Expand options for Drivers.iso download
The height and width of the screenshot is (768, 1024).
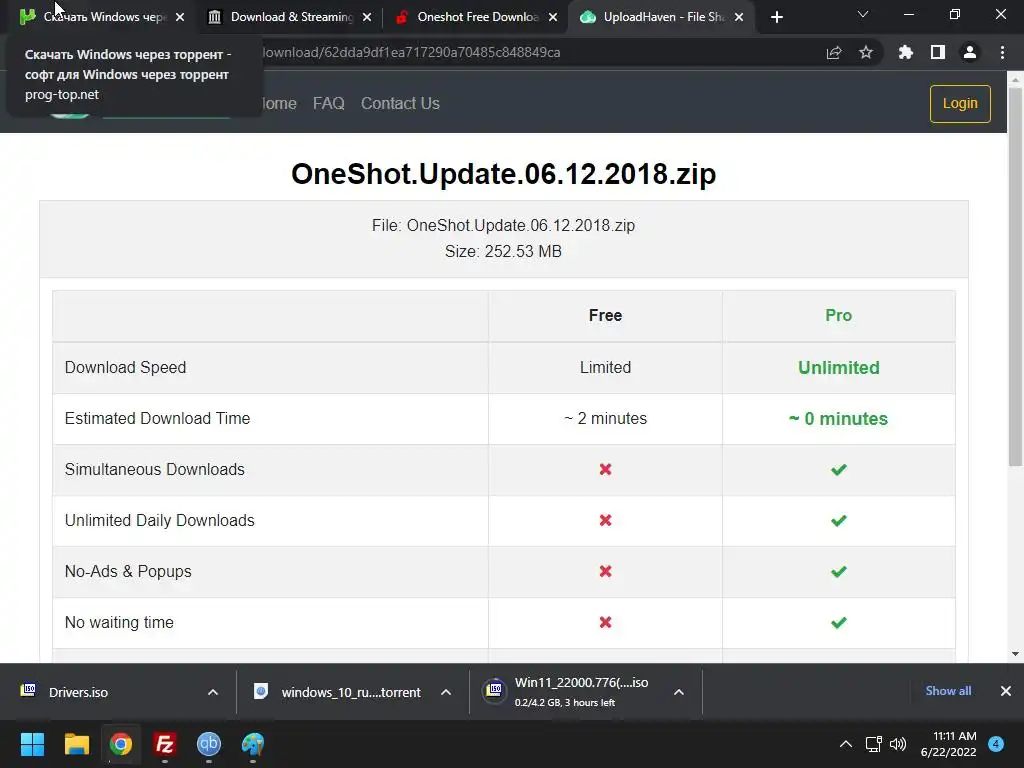[213, 692]
